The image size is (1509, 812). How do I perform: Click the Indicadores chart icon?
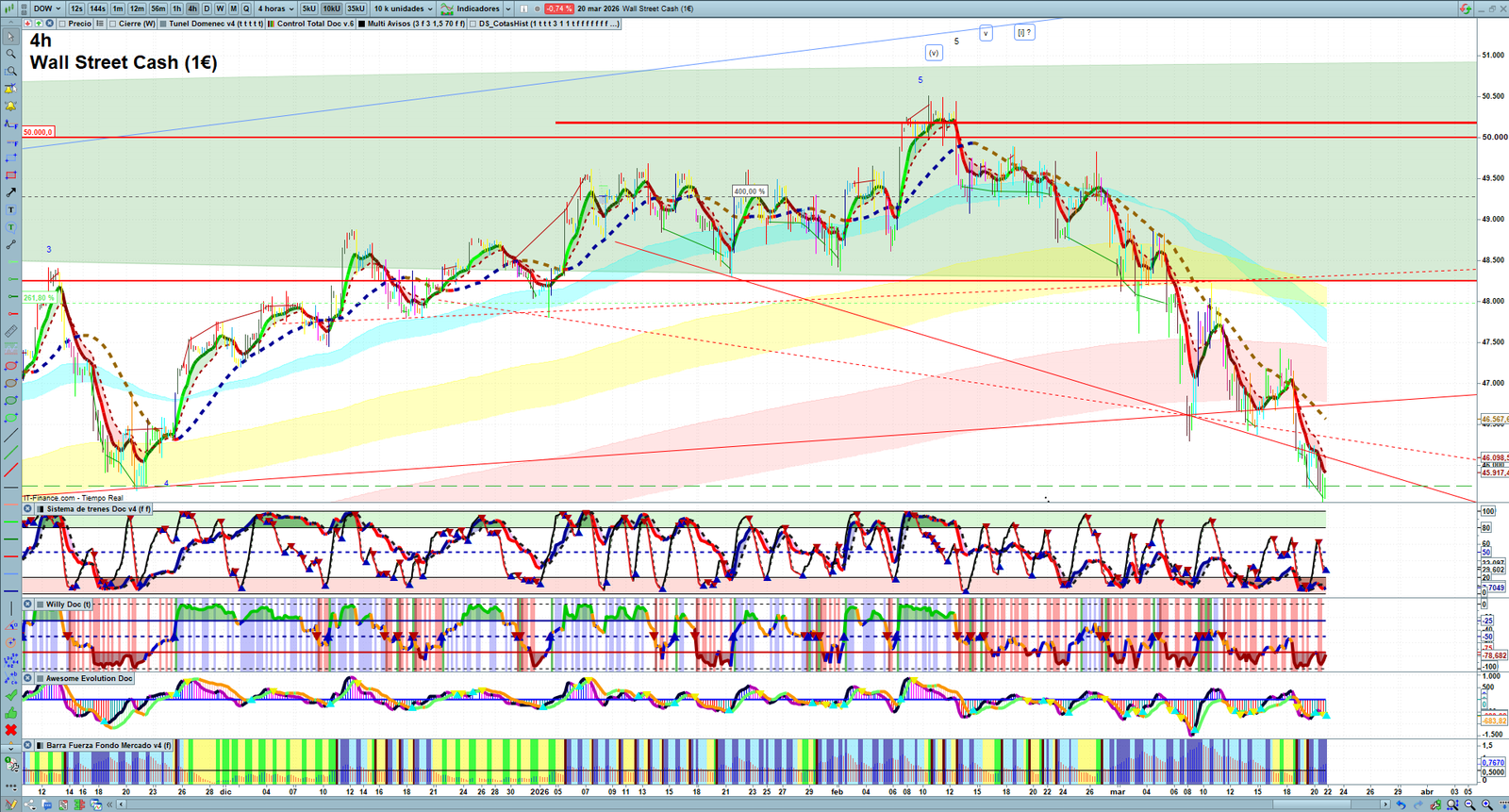click(x=447, y=8)
